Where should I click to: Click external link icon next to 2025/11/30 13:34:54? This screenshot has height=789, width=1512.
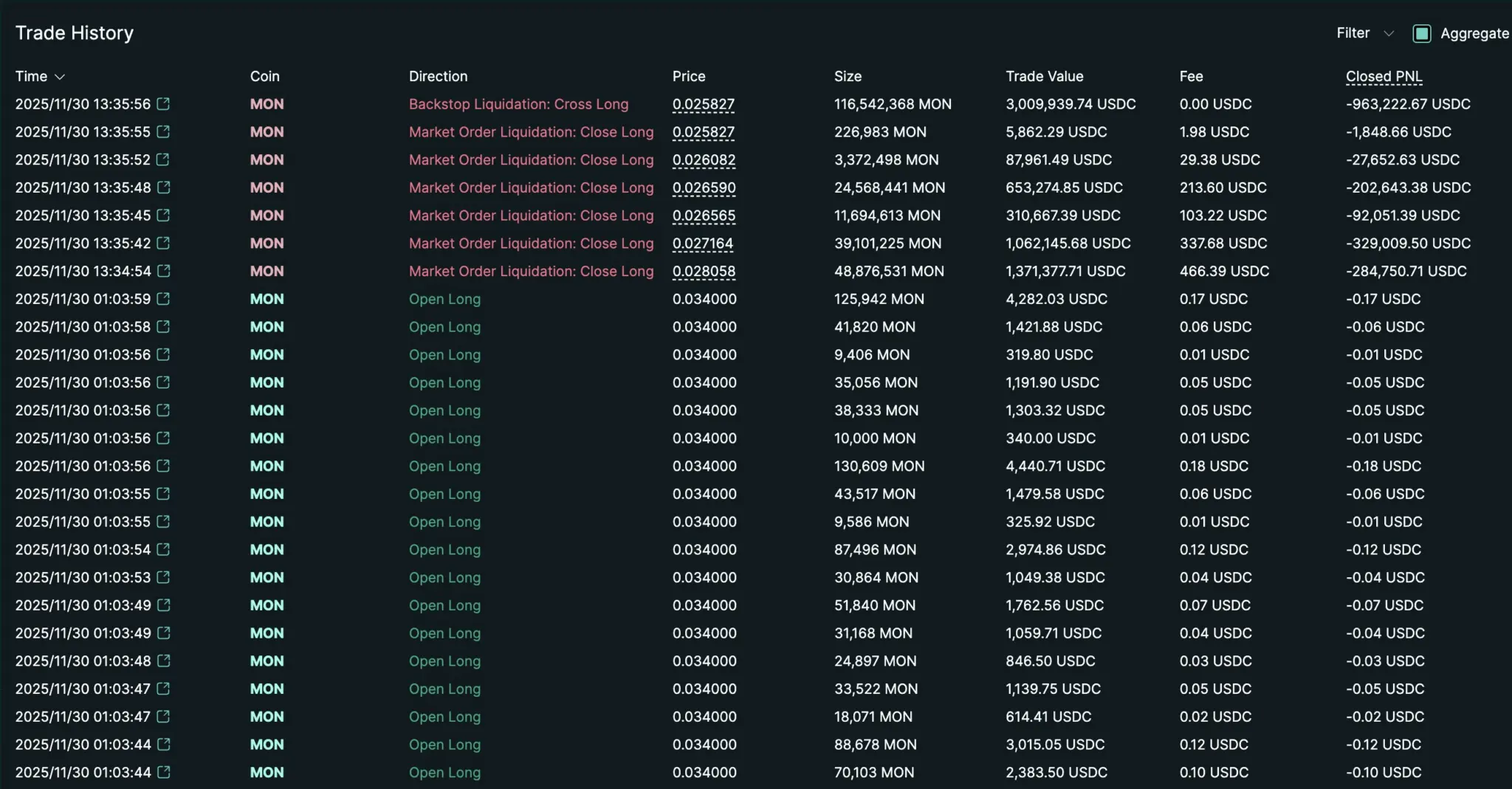point(164,271)
